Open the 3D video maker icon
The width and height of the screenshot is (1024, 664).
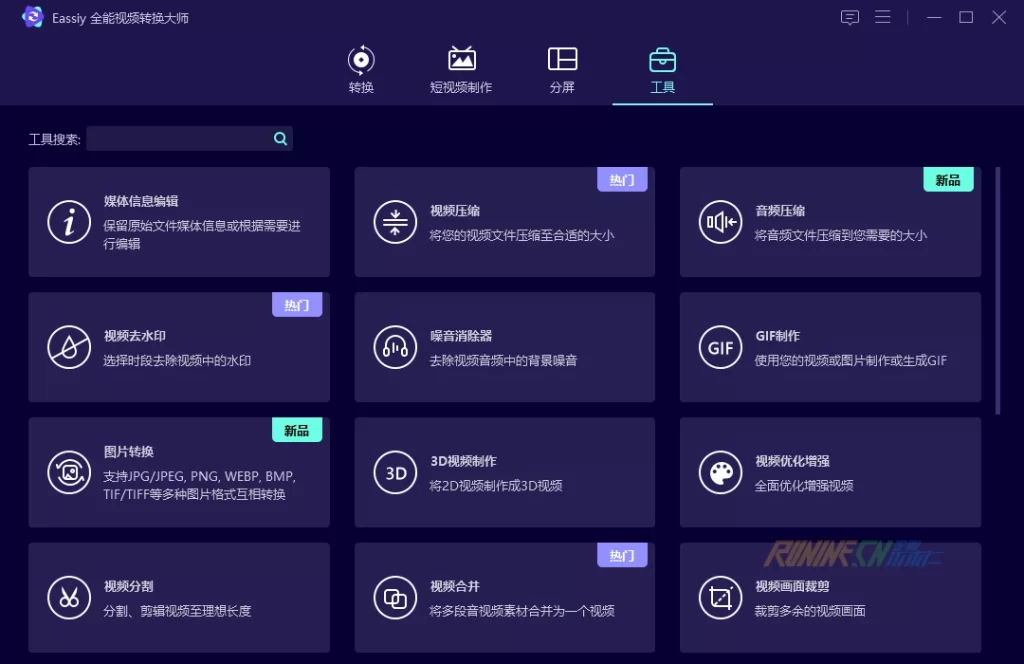point(395,472)
